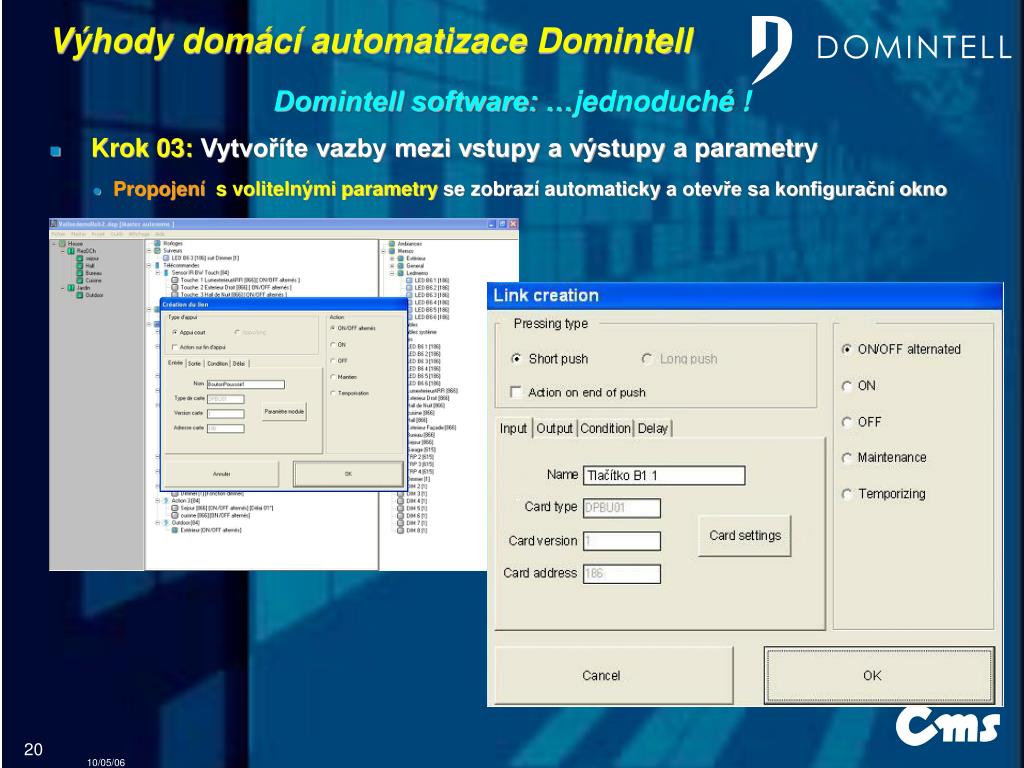
Task: Click the sejour room icon
Action: point(80,259)
